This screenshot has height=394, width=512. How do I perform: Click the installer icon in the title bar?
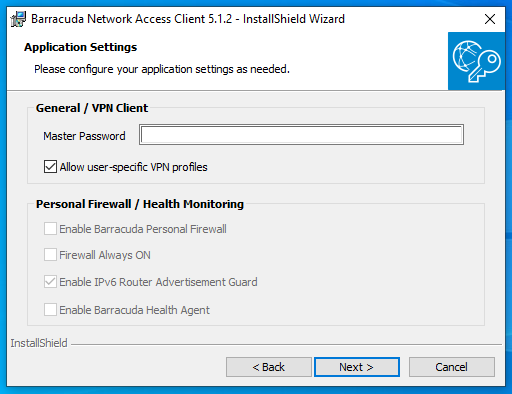point(18,19)
